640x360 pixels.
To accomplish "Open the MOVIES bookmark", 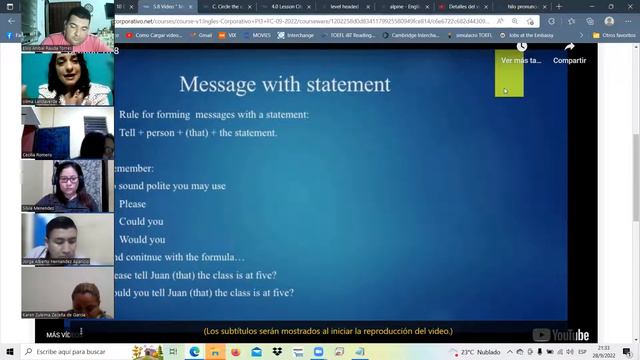I will click(257, 36).
